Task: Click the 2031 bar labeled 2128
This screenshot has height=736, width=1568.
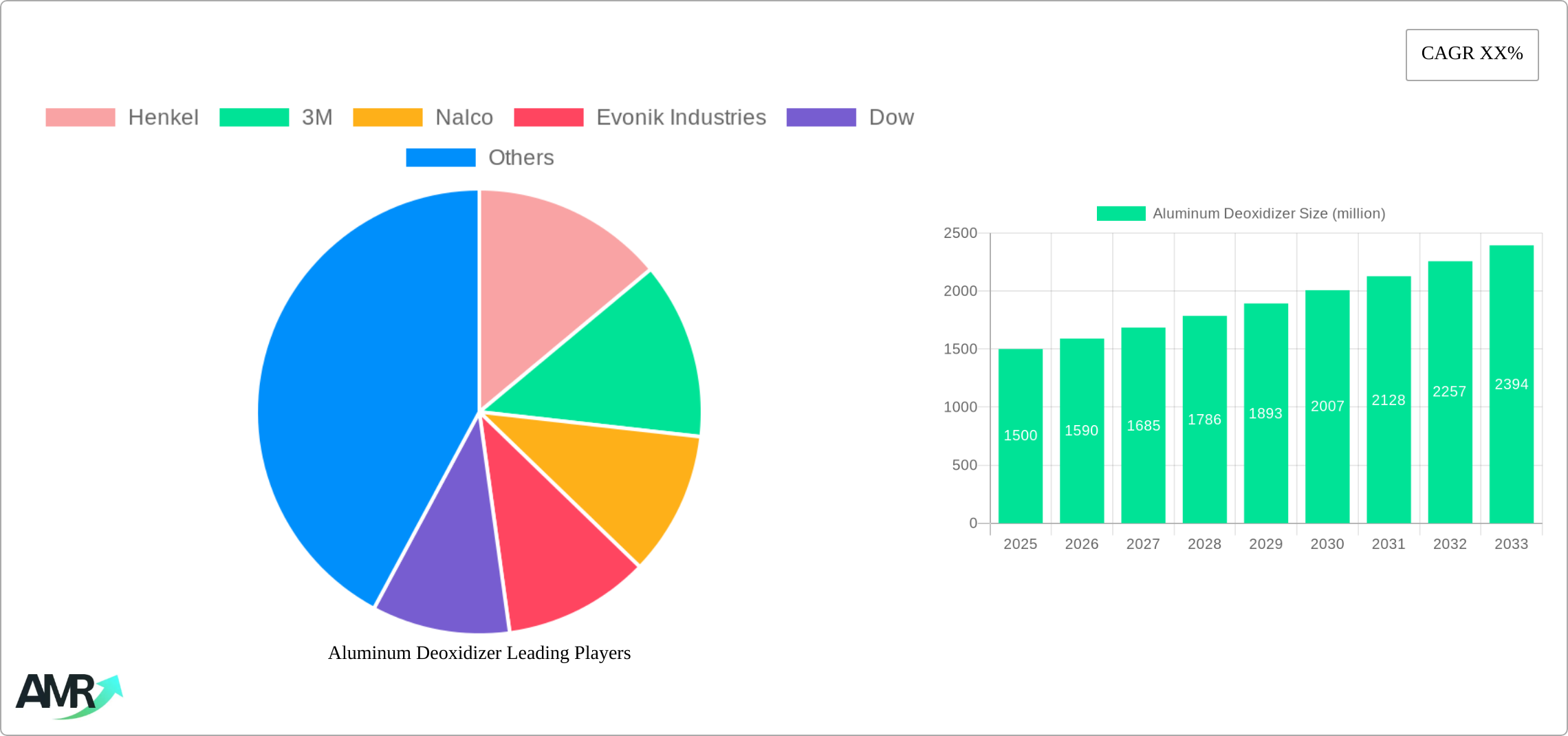Action: (x=1389, y=400)
